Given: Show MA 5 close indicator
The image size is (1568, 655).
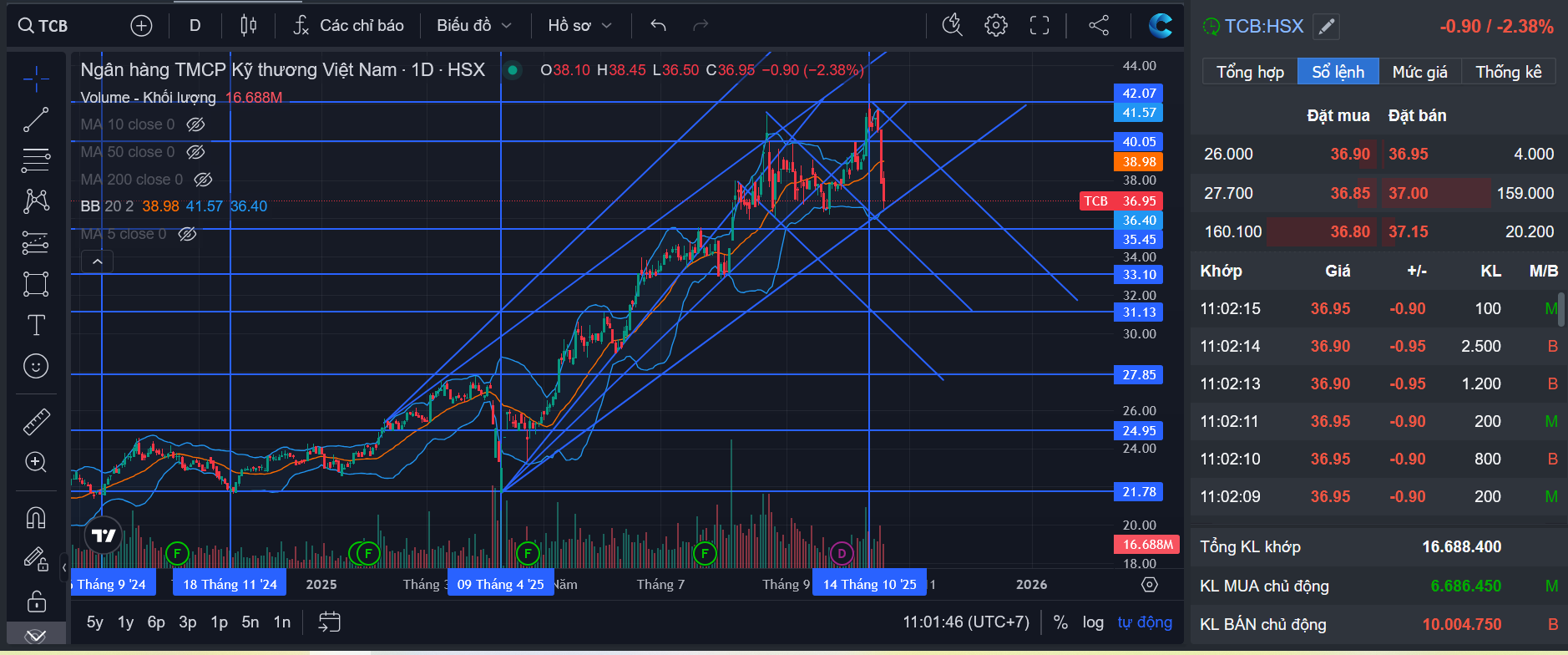Looking at the screenshot, I should 188,234.
